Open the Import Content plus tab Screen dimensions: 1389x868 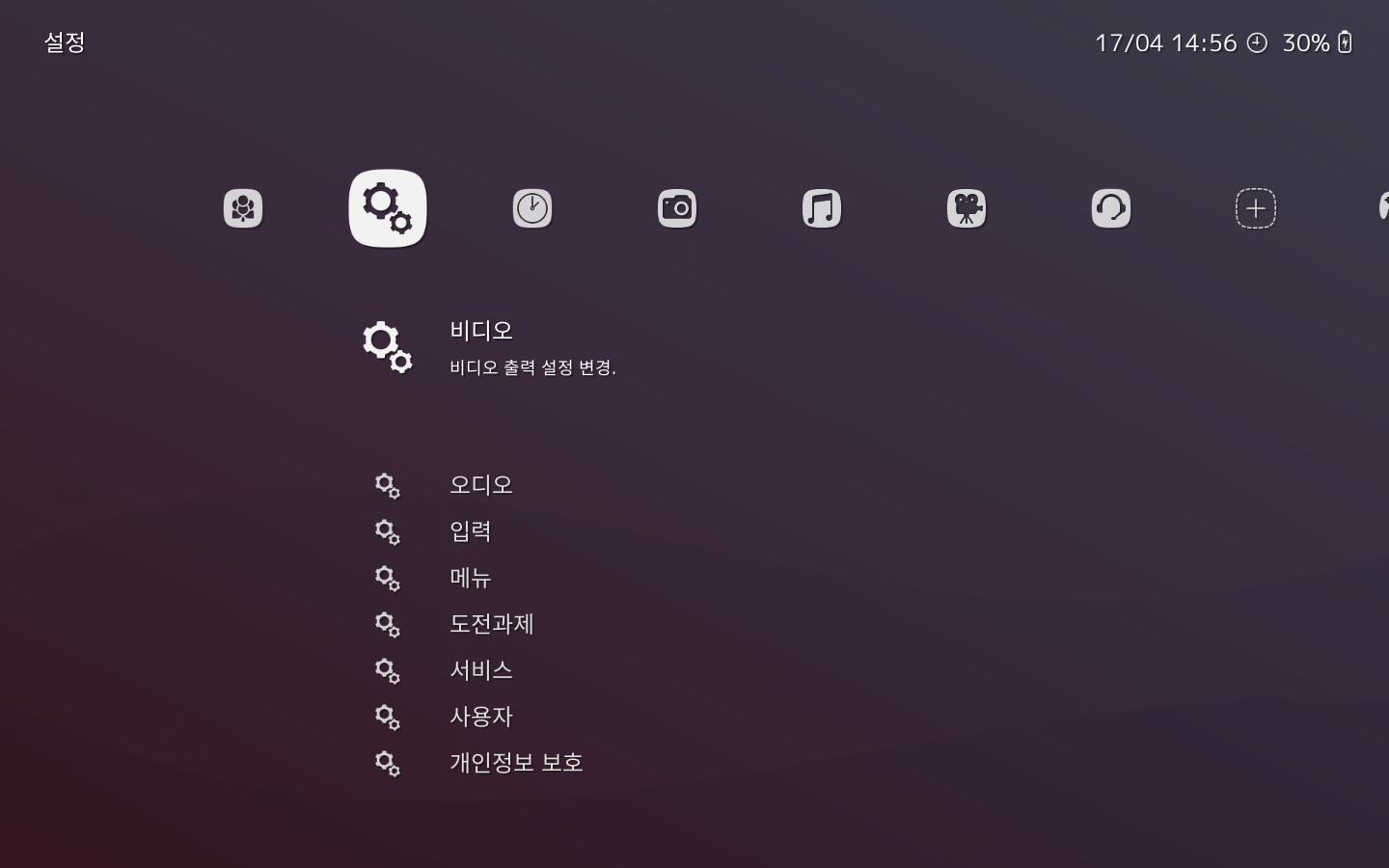click(1256, 208)
